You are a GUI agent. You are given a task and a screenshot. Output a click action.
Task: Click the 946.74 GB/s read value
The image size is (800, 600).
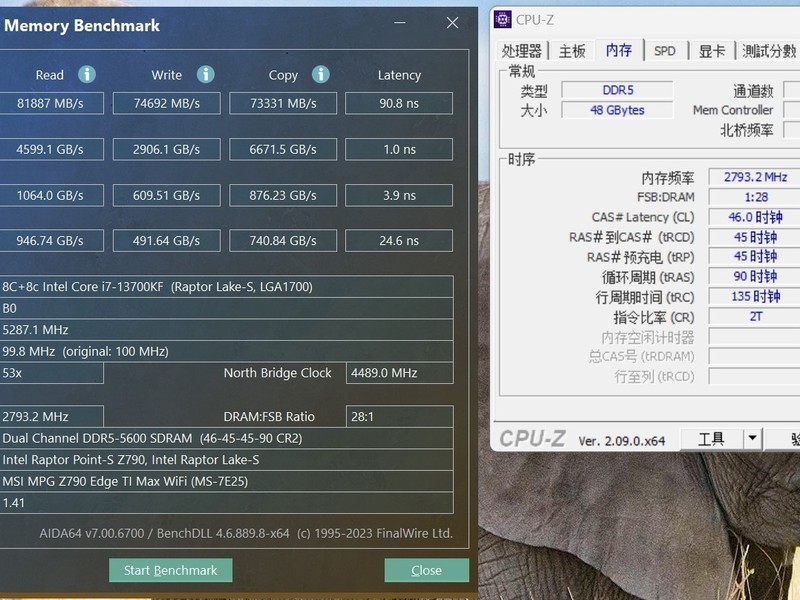point(51,240)
